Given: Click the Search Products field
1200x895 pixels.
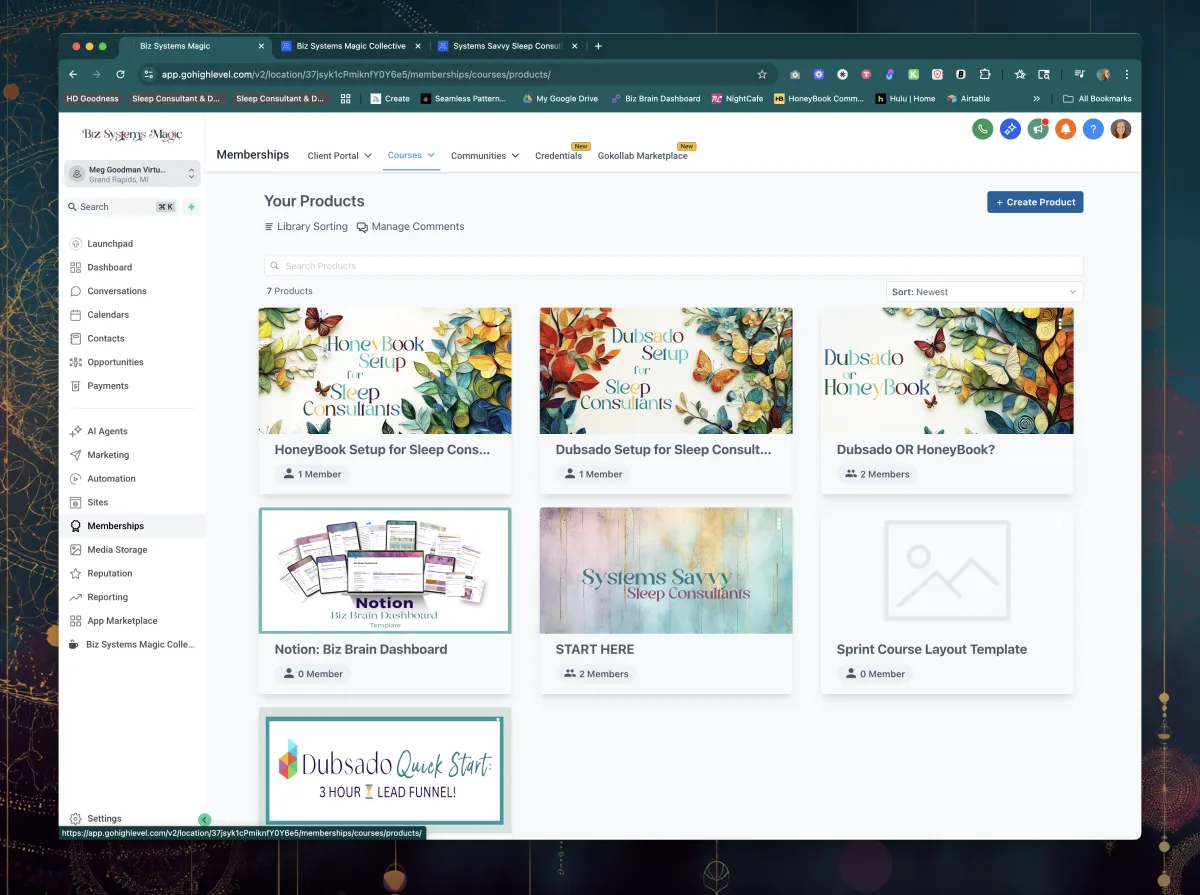Looking at the screenshot, I should pos(674,266).
